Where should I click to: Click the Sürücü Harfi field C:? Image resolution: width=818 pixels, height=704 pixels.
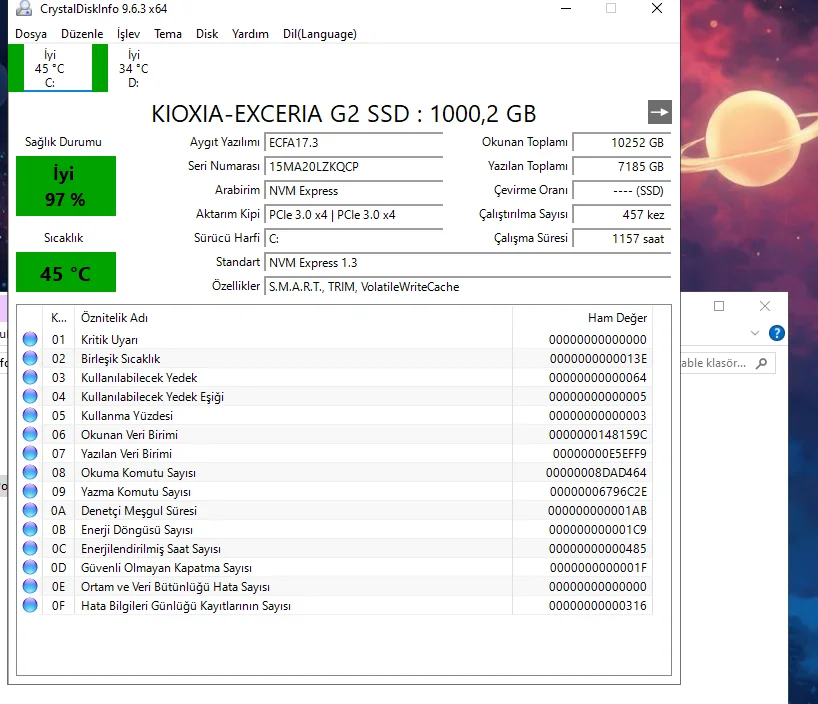pyautogui.click(x=354, y=238)
